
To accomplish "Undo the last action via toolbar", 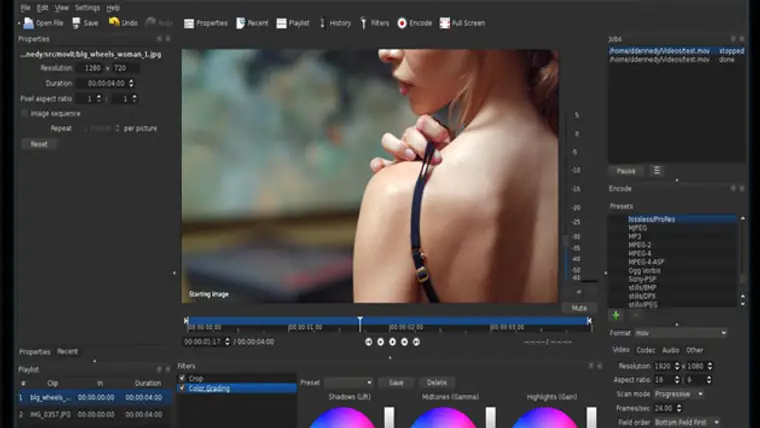I will point(114,22).
